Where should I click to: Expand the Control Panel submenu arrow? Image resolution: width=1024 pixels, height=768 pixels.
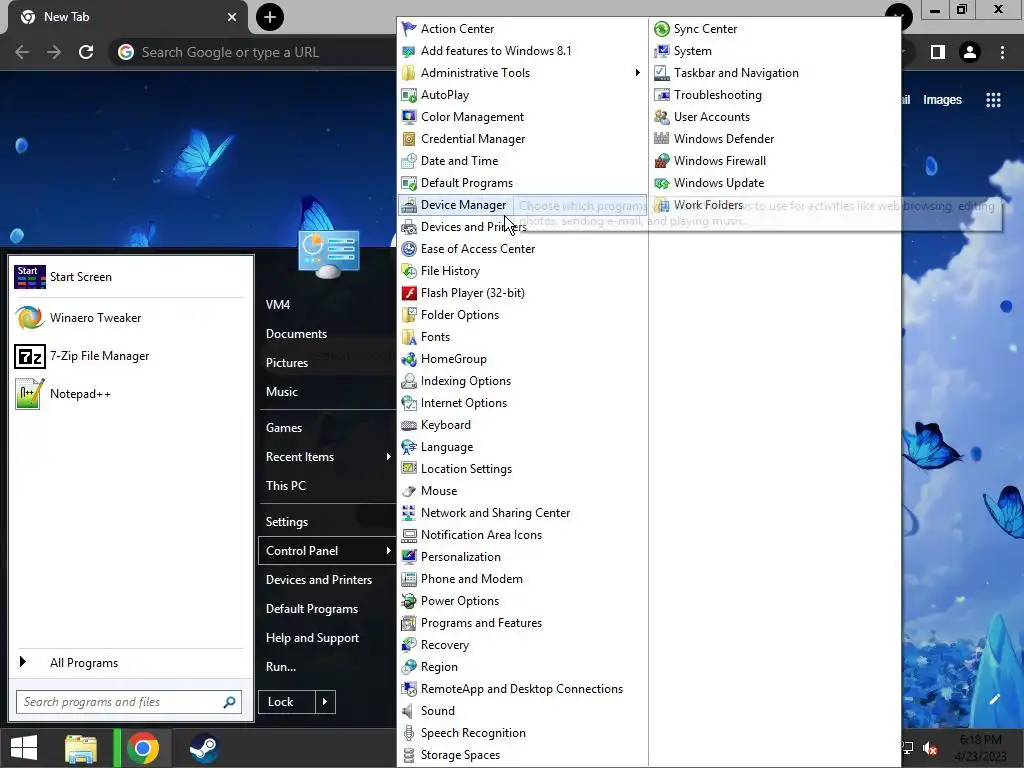tap(388, 551)
